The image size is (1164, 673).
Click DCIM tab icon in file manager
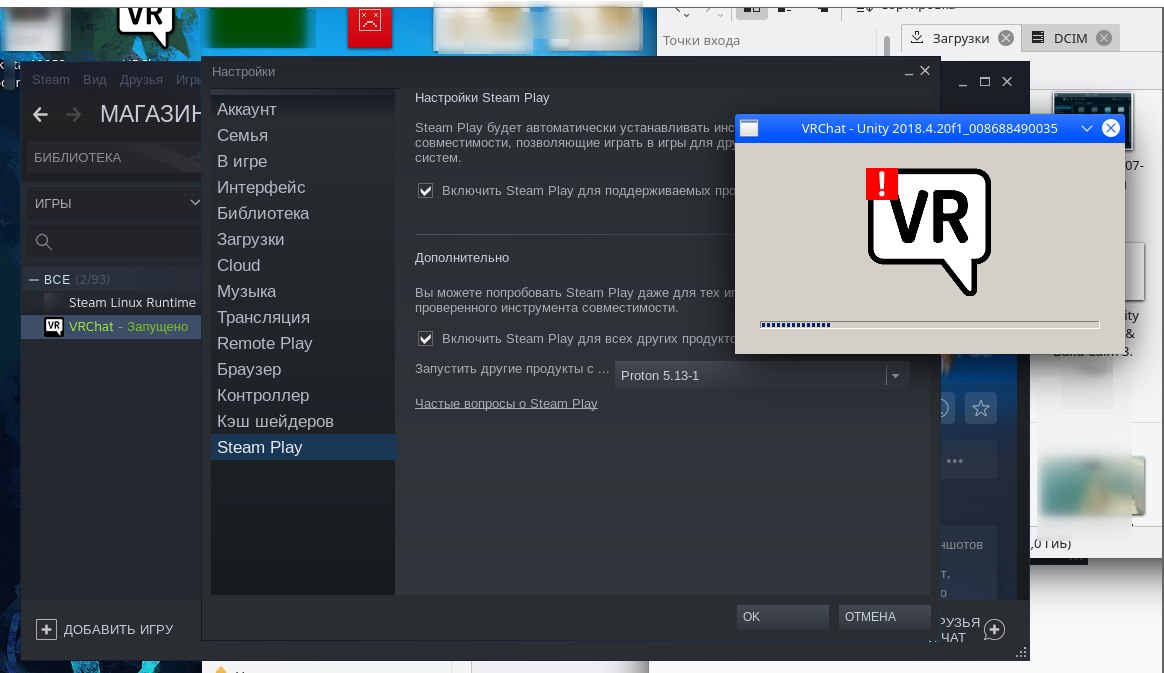point(1038,37)
